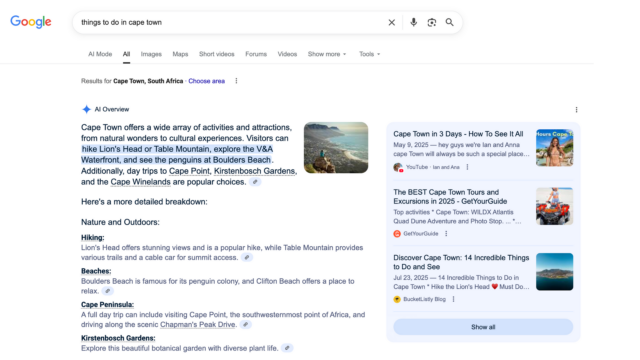
Task: Clear the search box with the X icon
Action: (x=391, y=22)
